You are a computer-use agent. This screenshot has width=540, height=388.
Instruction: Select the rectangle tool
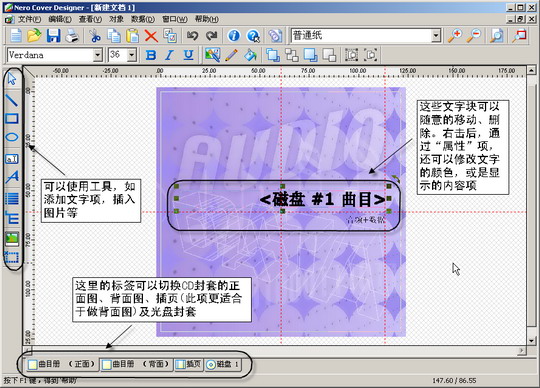coord(12,118)
